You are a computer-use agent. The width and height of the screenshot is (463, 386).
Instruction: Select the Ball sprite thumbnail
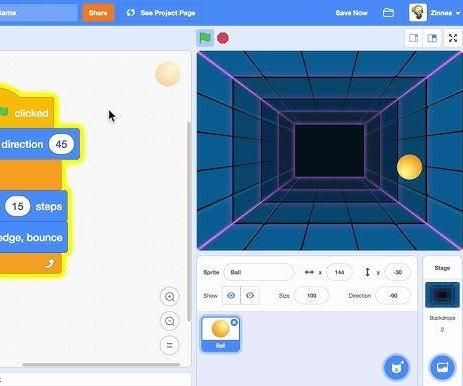(x=220, y=334)
